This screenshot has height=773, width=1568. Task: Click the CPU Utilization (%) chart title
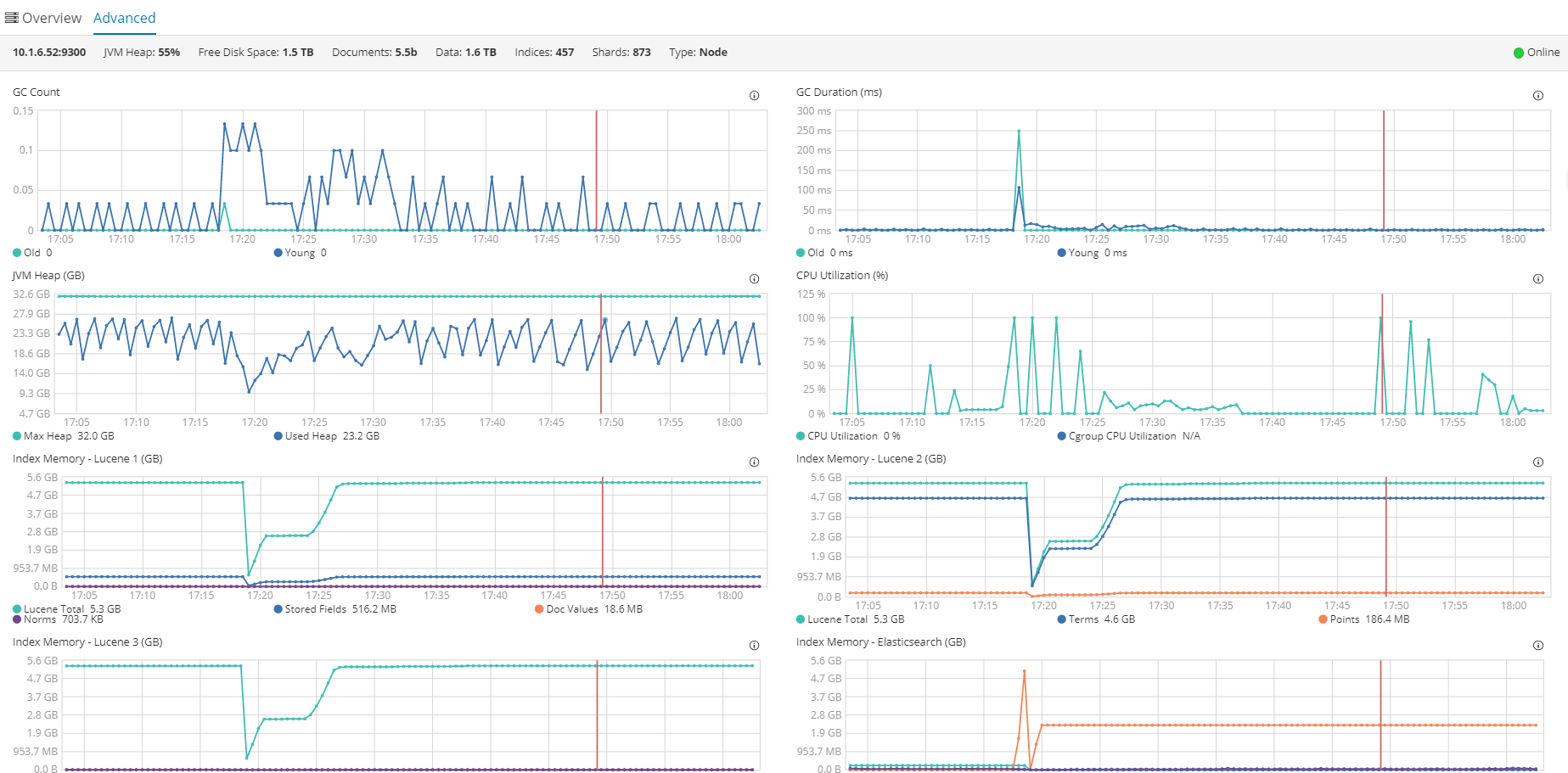842,276
